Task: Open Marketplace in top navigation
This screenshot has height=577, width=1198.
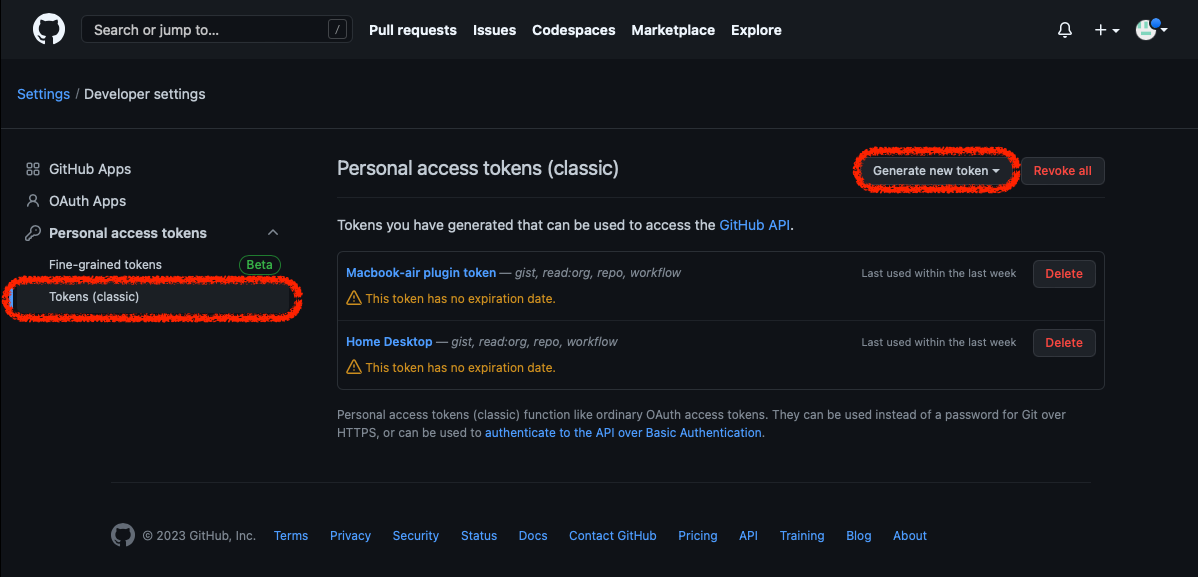Action: coord(673,31)
